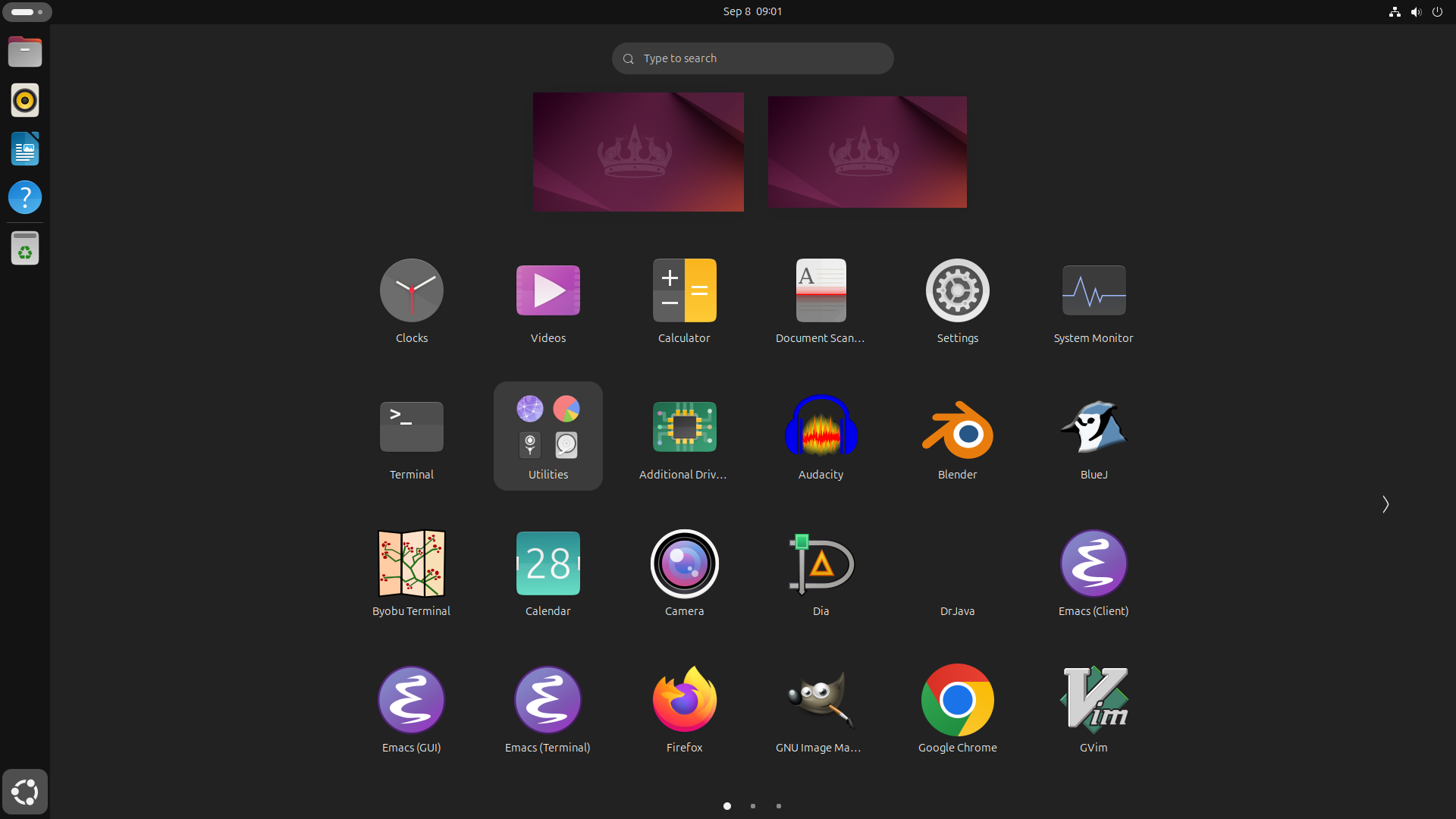This screenshot has width=1456, height=819.
Task: Open Help from the dock
Action: [25, 197]
